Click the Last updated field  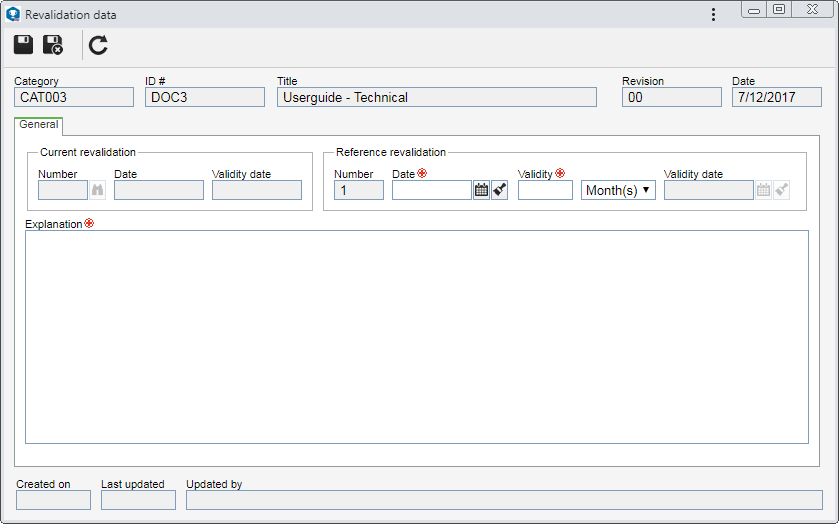pyautogui.click(x=138, y=500)
